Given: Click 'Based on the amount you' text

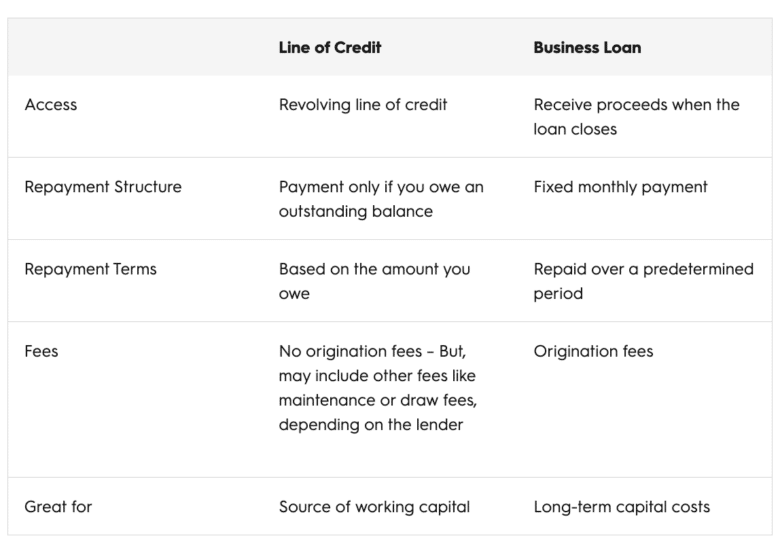Looking at the screenshot, I should [x=374, y=269].
